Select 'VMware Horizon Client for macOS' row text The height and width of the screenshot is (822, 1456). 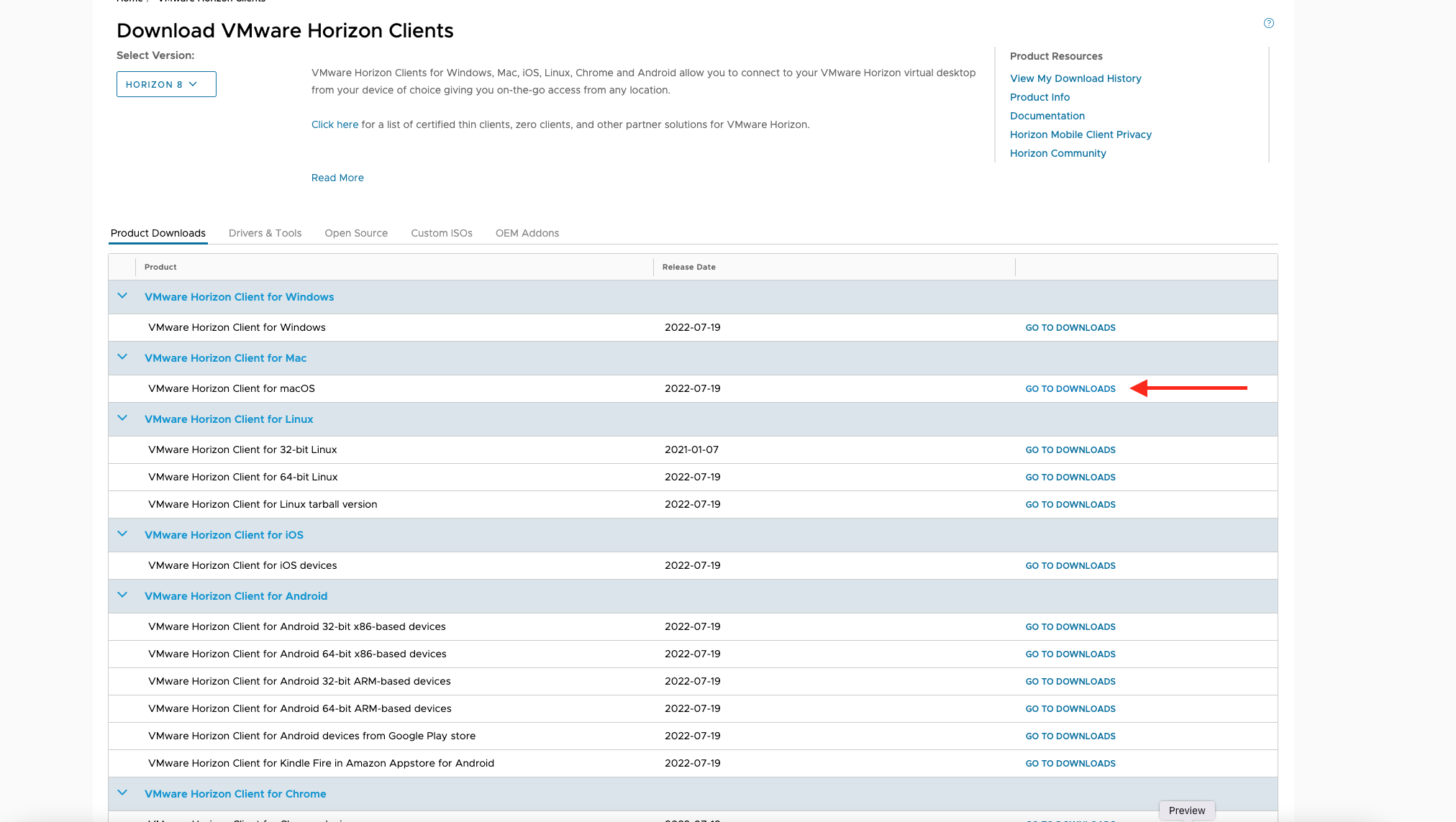tap(232, 388)
